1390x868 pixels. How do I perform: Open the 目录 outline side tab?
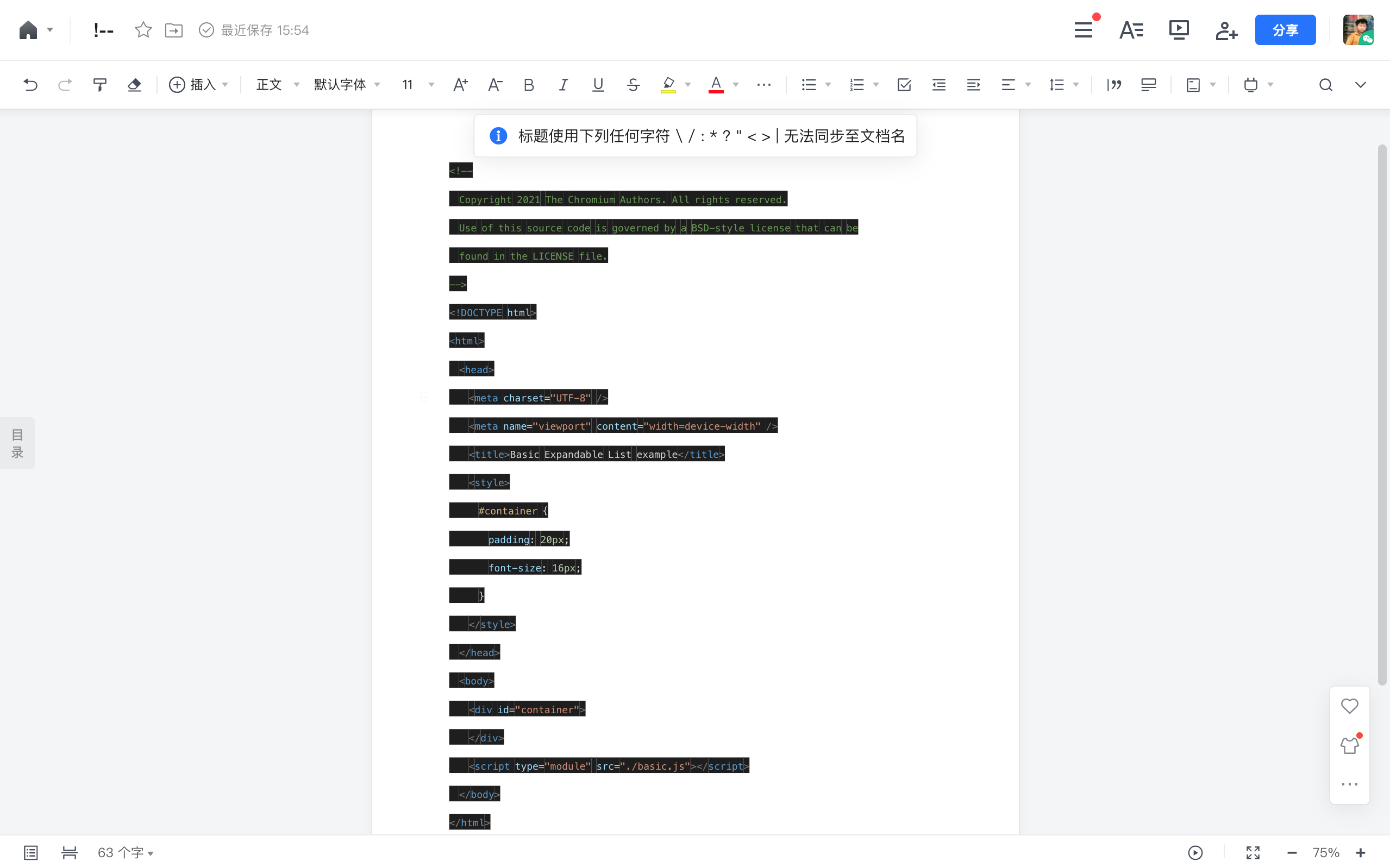pyautogui.click(x=17, y=443)
